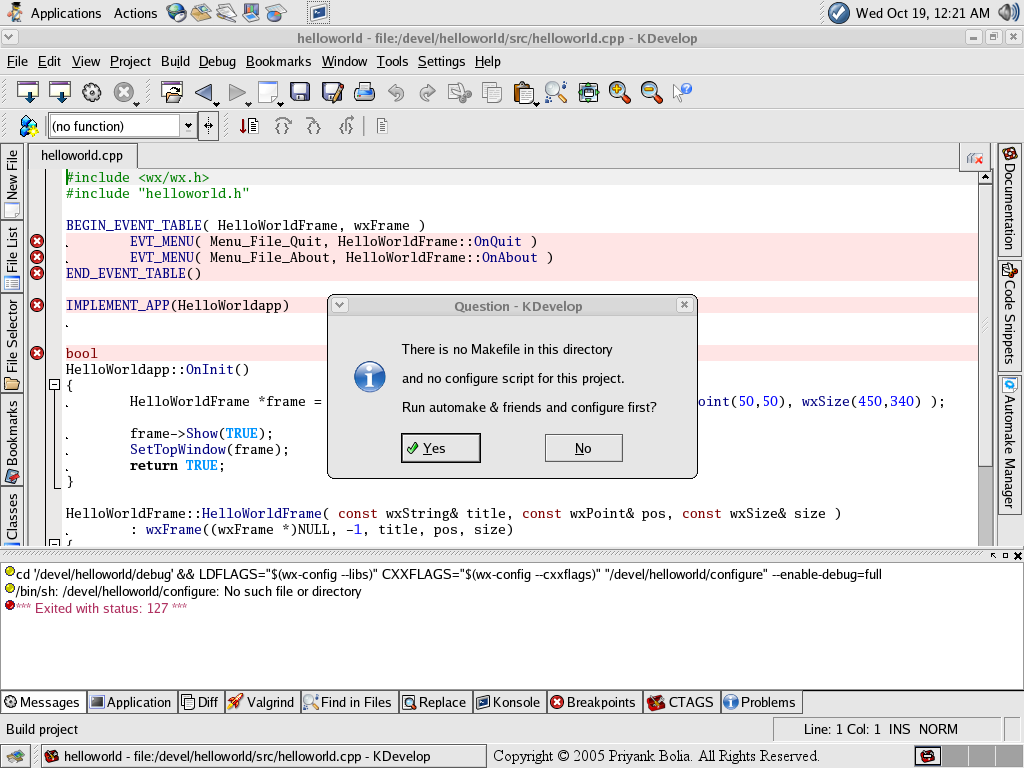
Task: Switch to the Konsole output tab
Action: [x=508, y=702]
